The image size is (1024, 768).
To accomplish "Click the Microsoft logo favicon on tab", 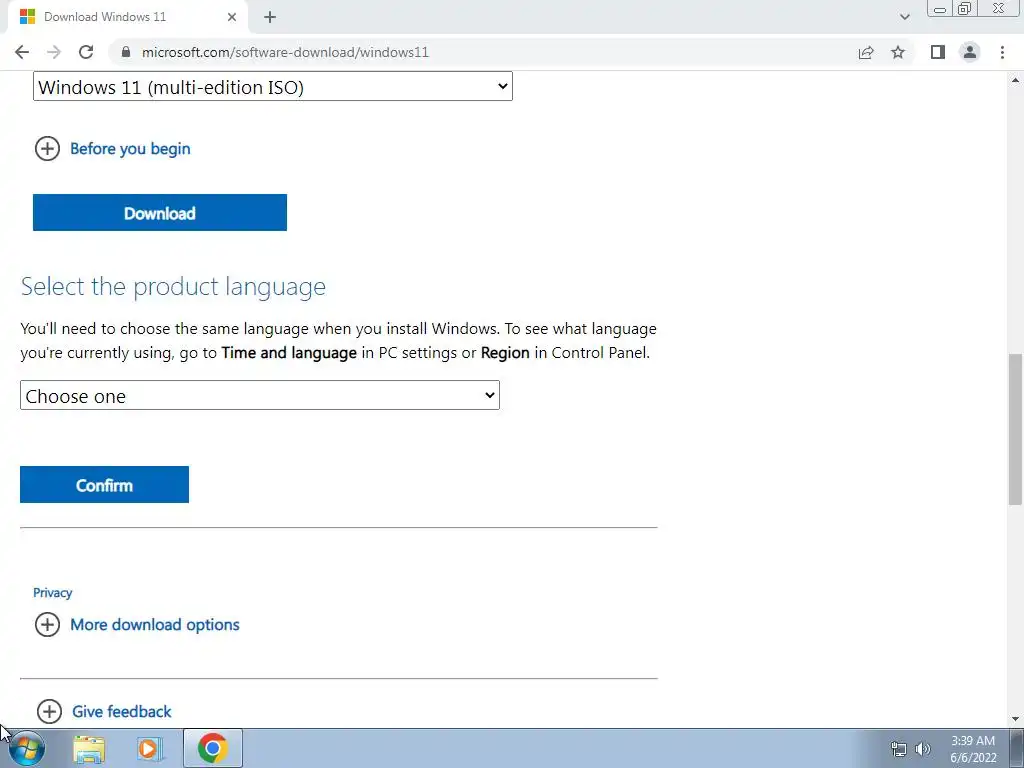I will pos(27,17).
